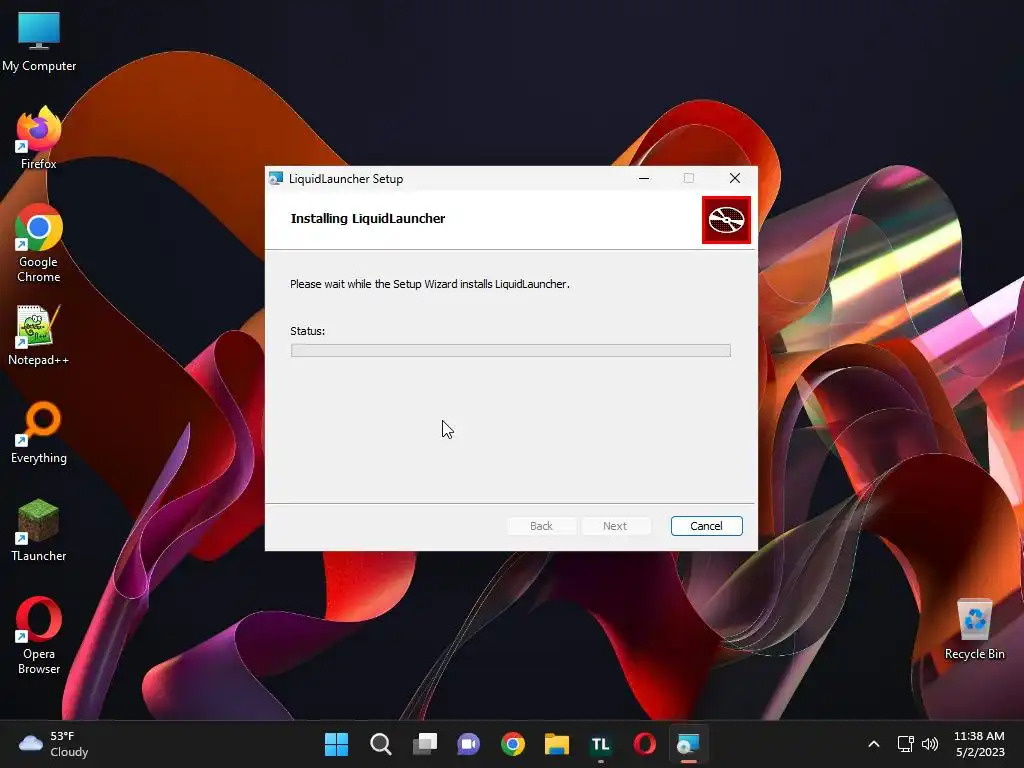Cancel the LiquidLauncher installation
The image size is (1024, 768).
[707, 526]
